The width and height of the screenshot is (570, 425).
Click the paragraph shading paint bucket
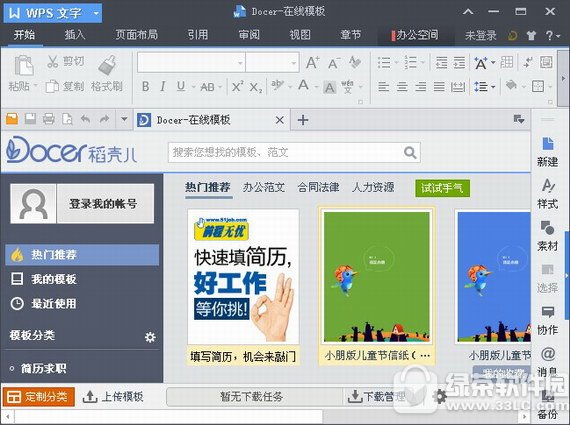tap(511, 86)
